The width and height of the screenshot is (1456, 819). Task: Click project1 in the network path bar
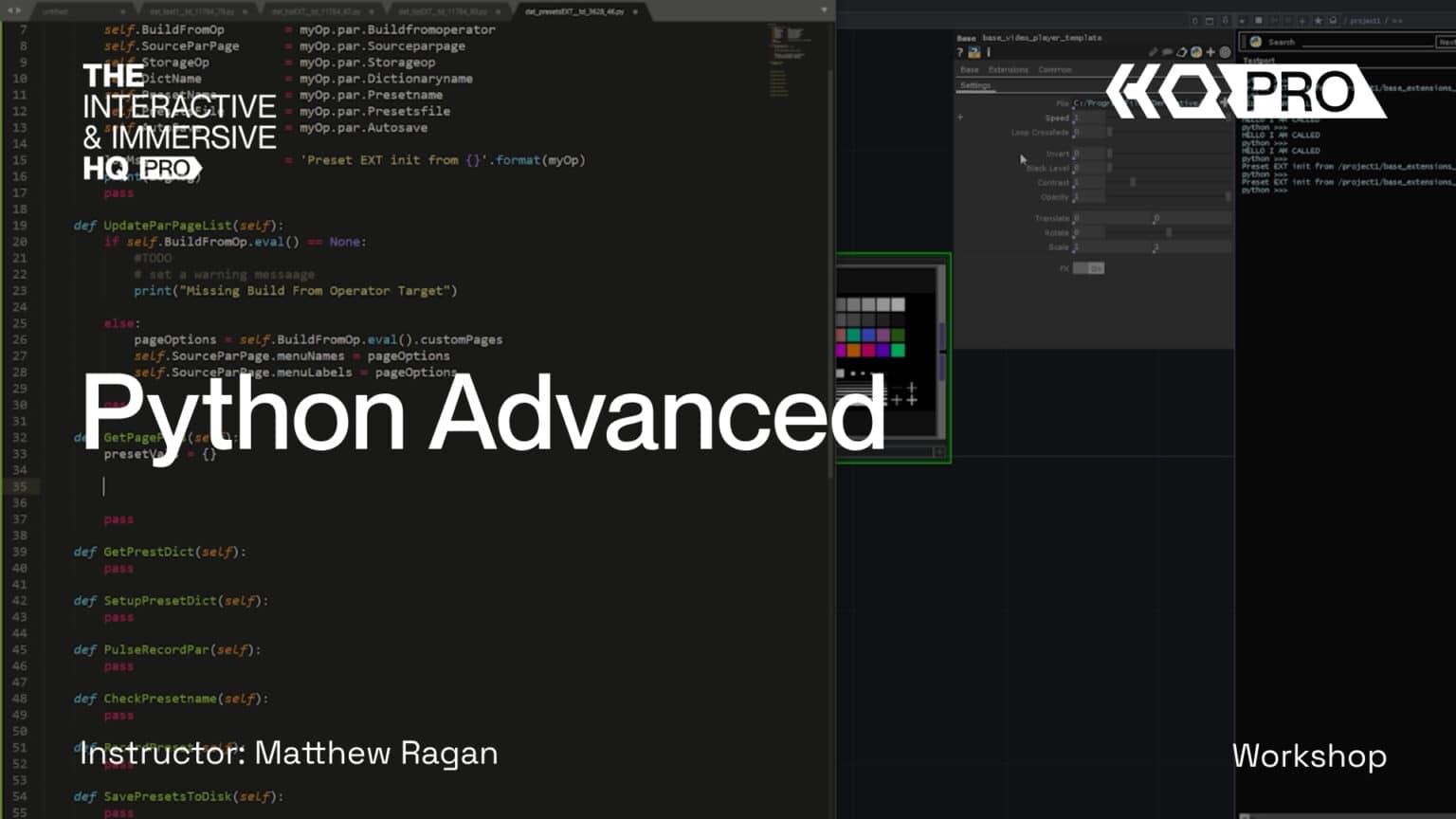click(1365, 21)
